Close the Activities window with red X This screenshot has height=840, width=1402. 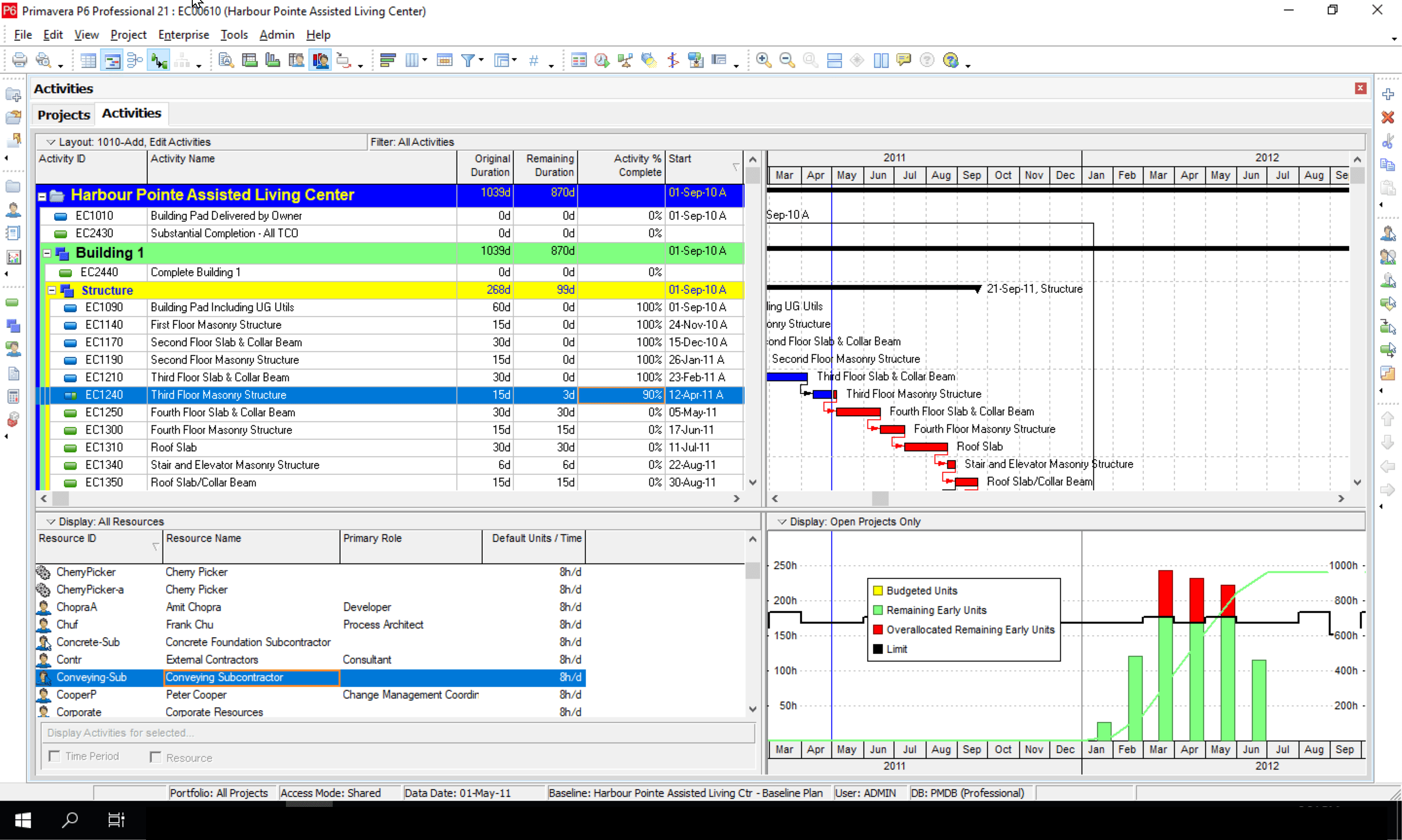click(1361, 88)
